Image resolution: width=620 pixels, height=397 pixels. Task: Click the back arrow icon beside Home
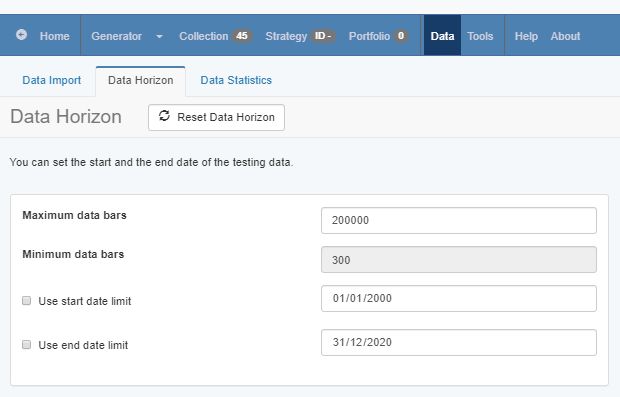[21, 35]
